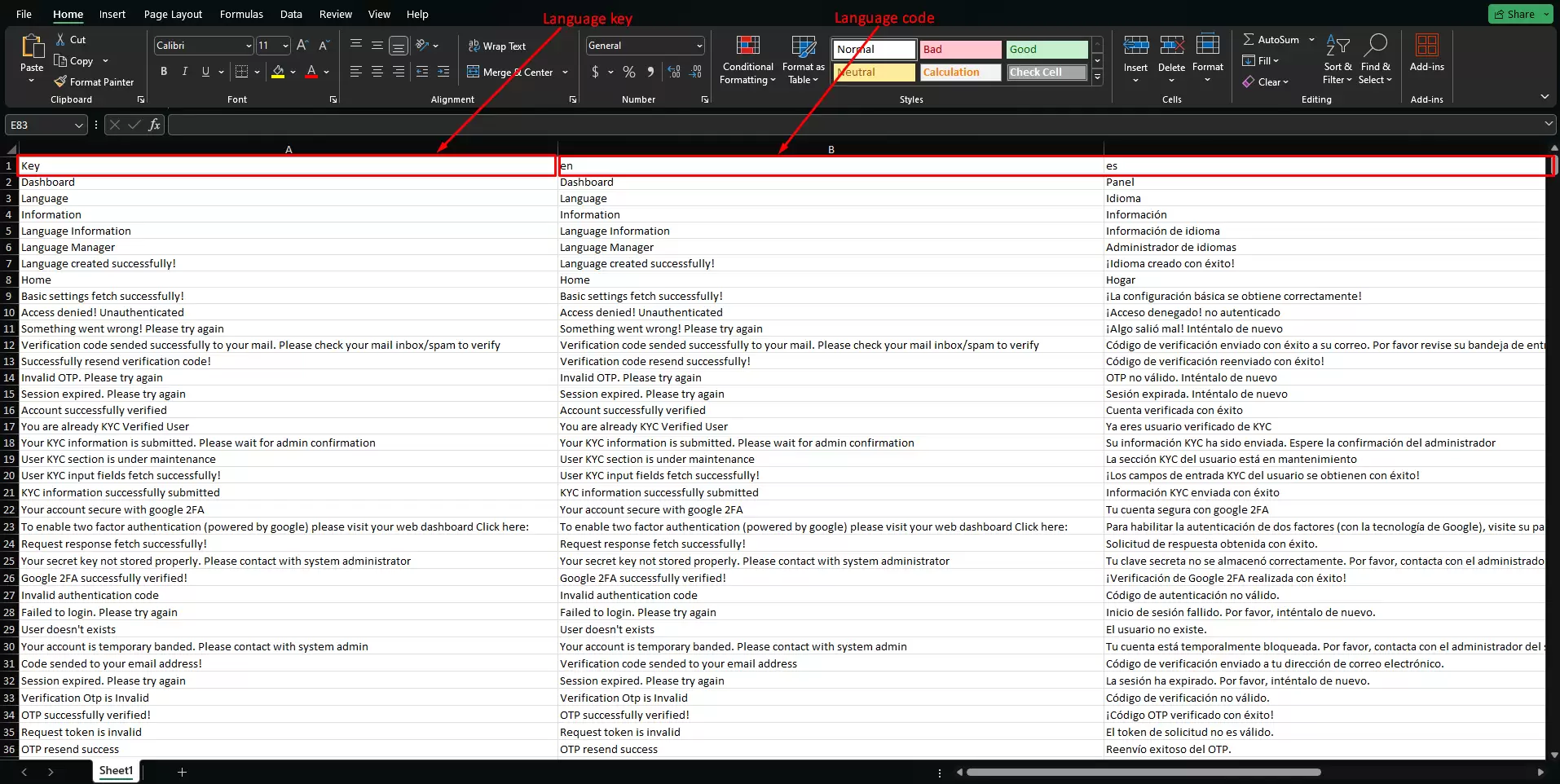Expand the formula bar chevron
Image resolution: width=1560 pixels, height=784 pixels.
click(1548, 124)
